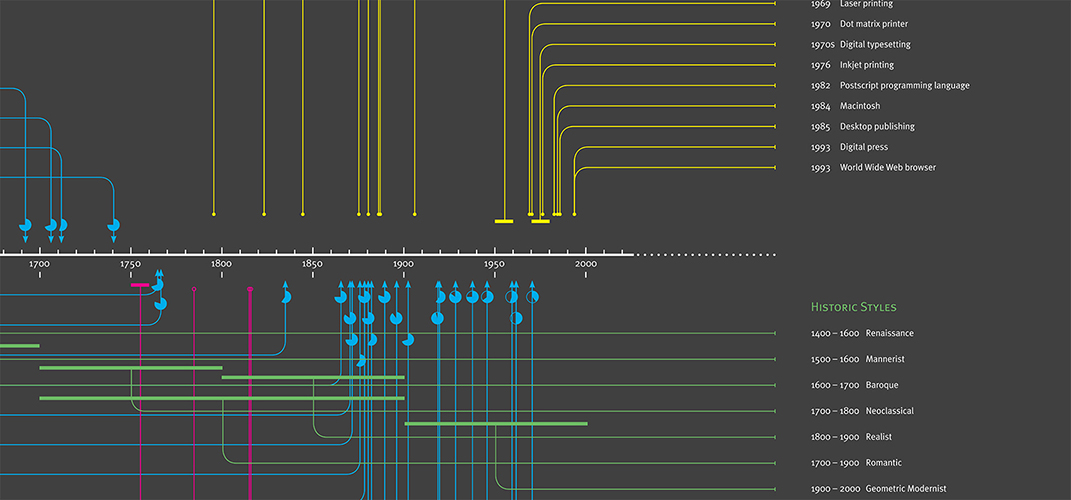
Task: Click the 2000 year tick label
Action: point(586,264)
